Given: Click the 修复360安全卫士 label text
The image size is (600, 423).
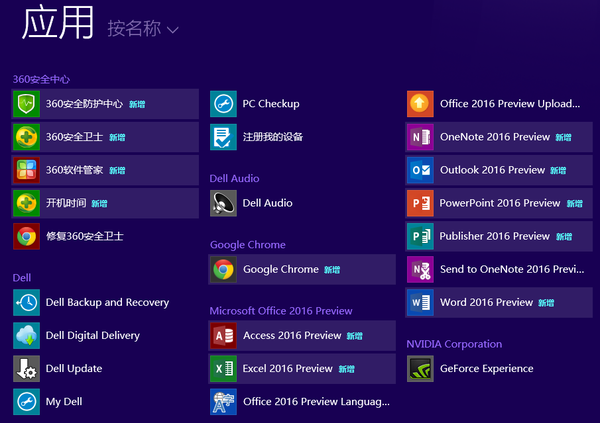Looking at the screenshot, I should pos(85,236).
